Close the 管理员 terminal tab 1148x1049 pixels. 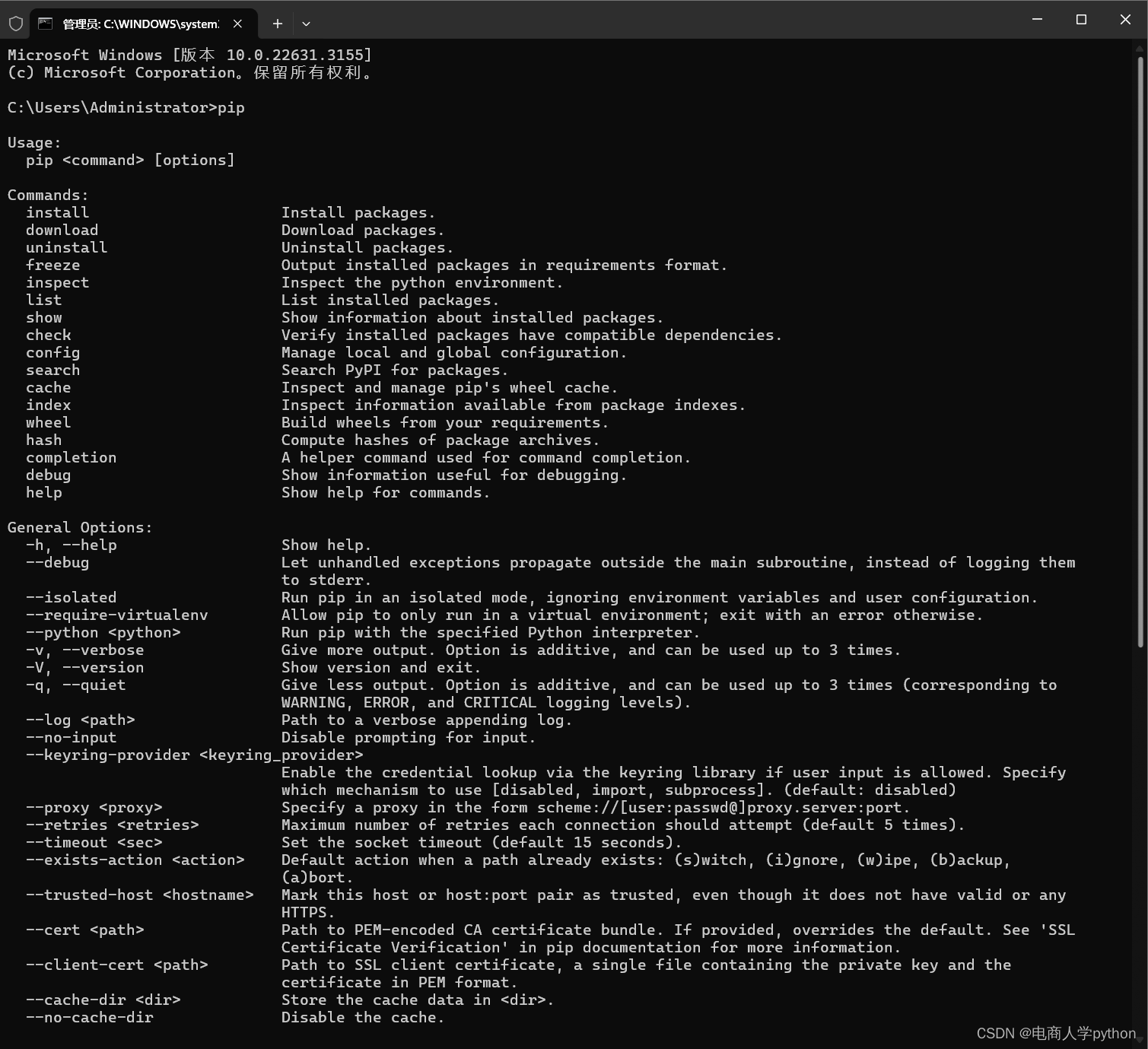[237, 23]
